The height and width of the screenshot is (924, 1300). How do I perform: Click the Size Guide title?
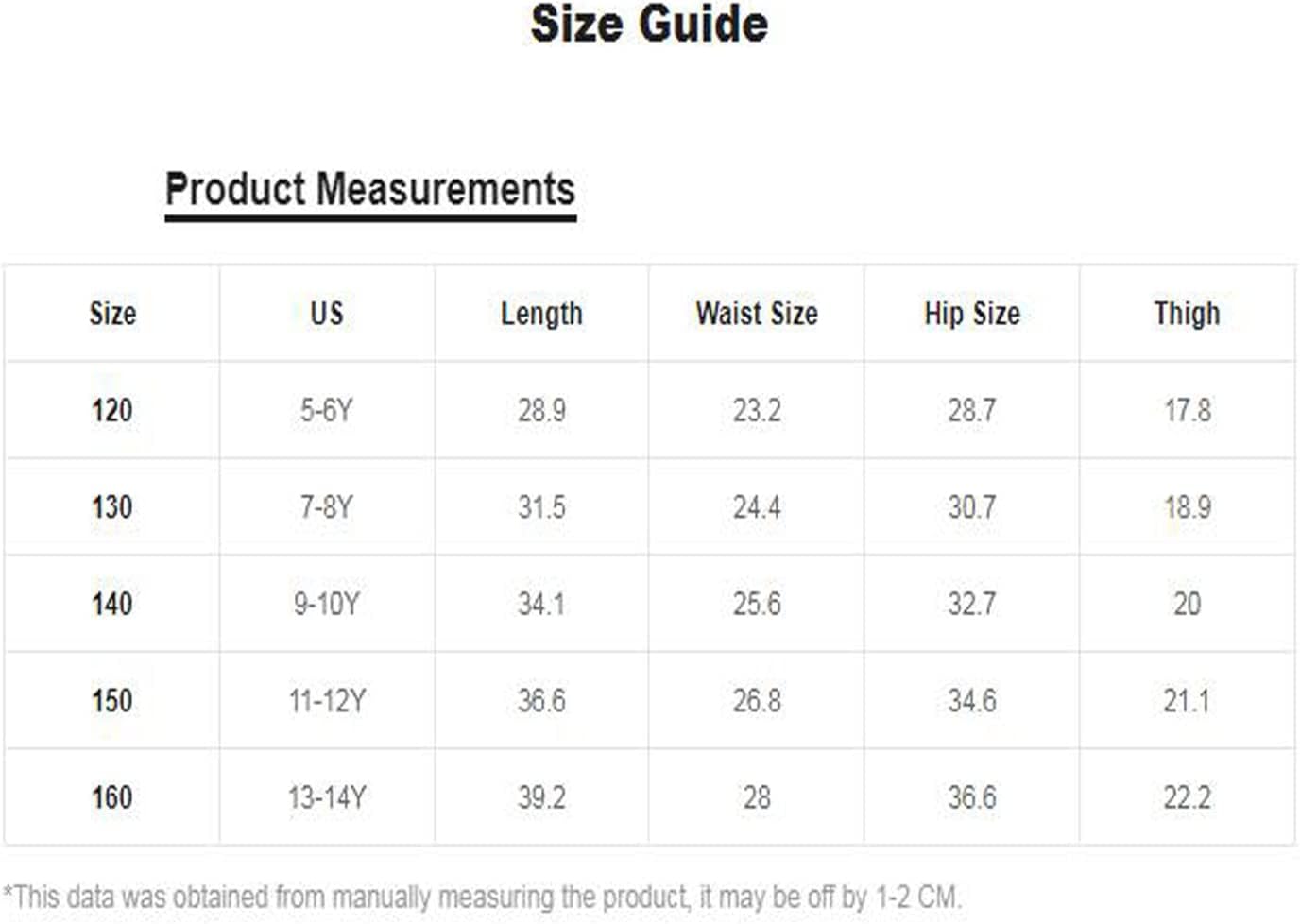649,25
